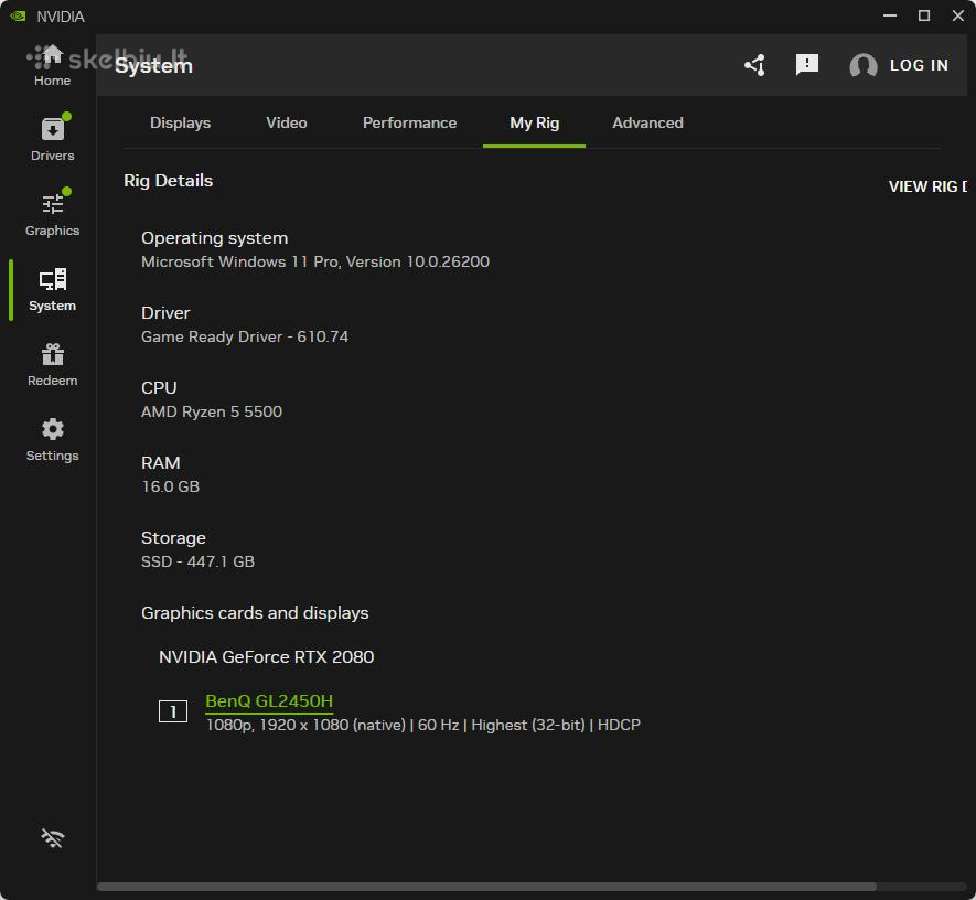Click the 1080p display resolution details line

click(x=423, y=724)
